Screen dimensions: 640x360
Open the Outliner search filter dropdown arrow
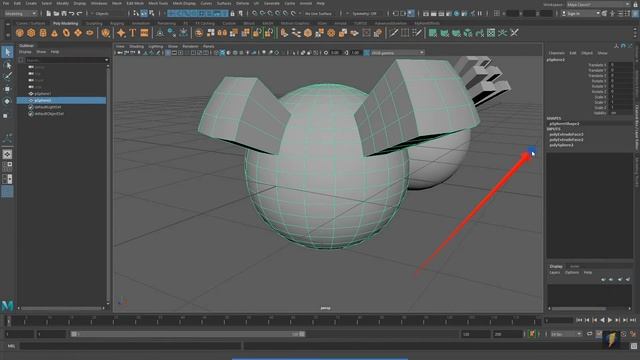click(x=107, y=60)
